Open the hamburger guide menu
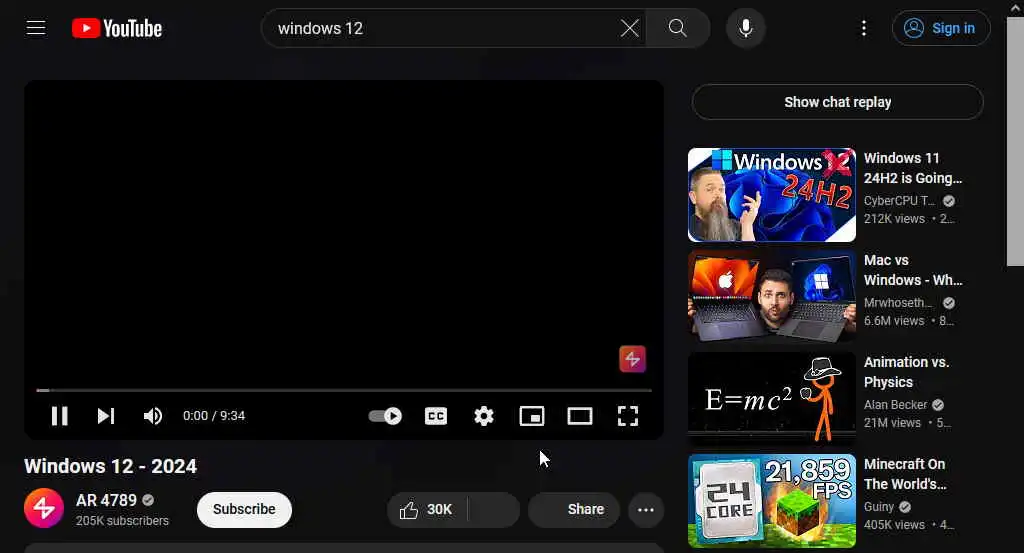The width and height of the screenshot is (1024, 553). point(36,28)
